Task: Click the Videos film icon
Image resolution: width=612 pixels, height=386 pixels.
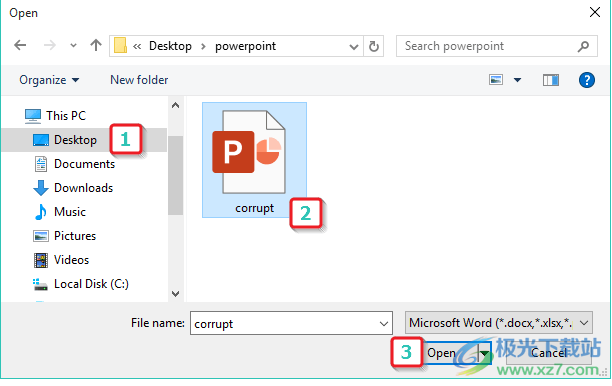Action: tap(41, 260)
